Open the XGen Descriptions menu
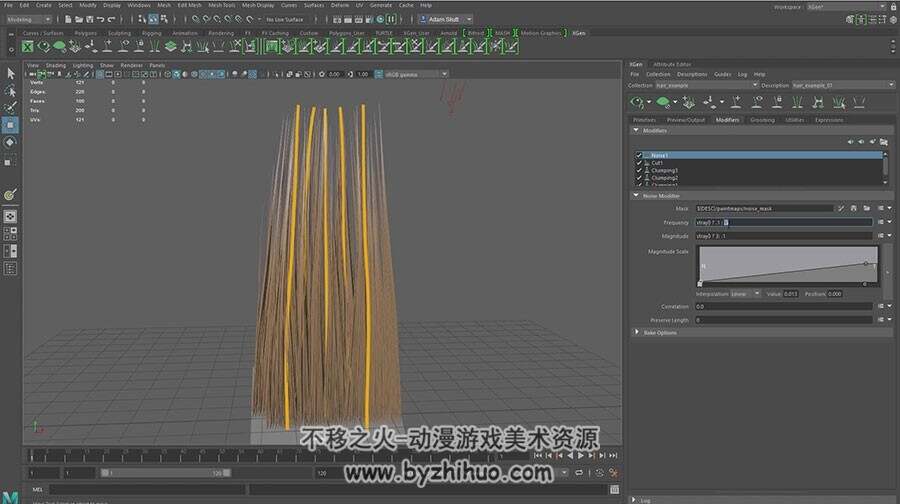The height and width of the screenshot is (504, 900). coord(692,75)
